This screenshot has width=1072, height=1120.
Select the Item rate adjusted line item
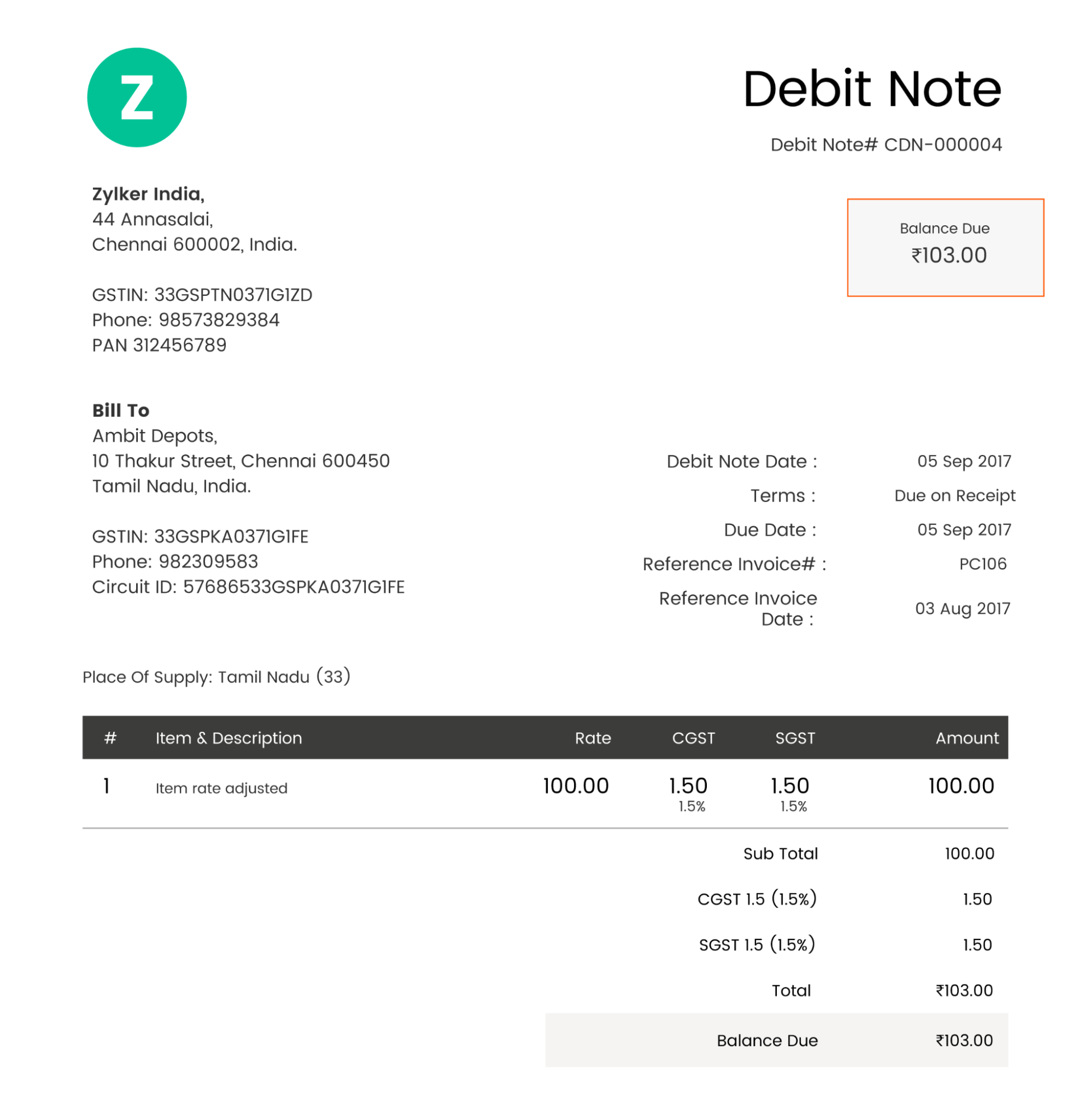(222, 788)
